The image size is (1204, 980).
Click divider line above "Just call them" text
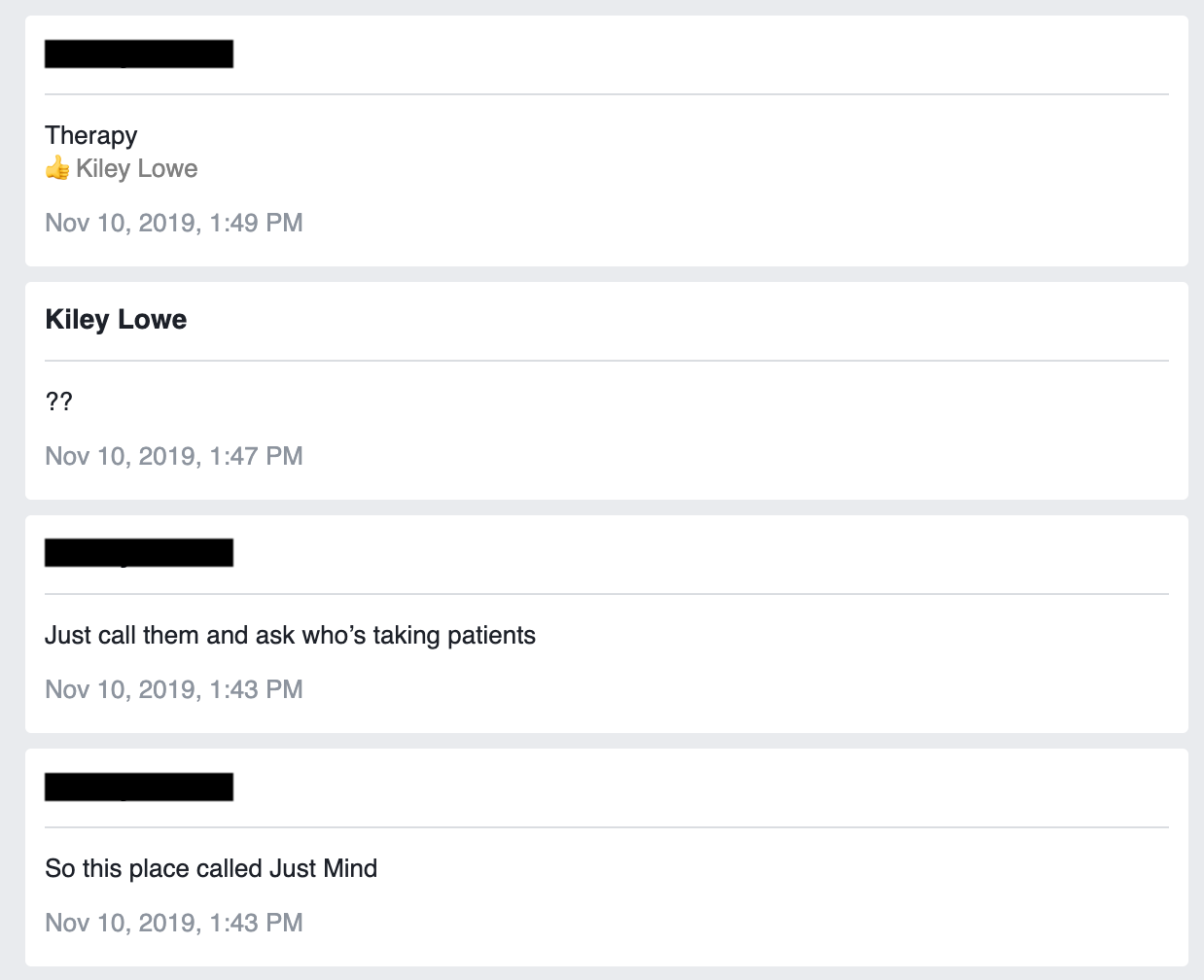pos(607,594)
